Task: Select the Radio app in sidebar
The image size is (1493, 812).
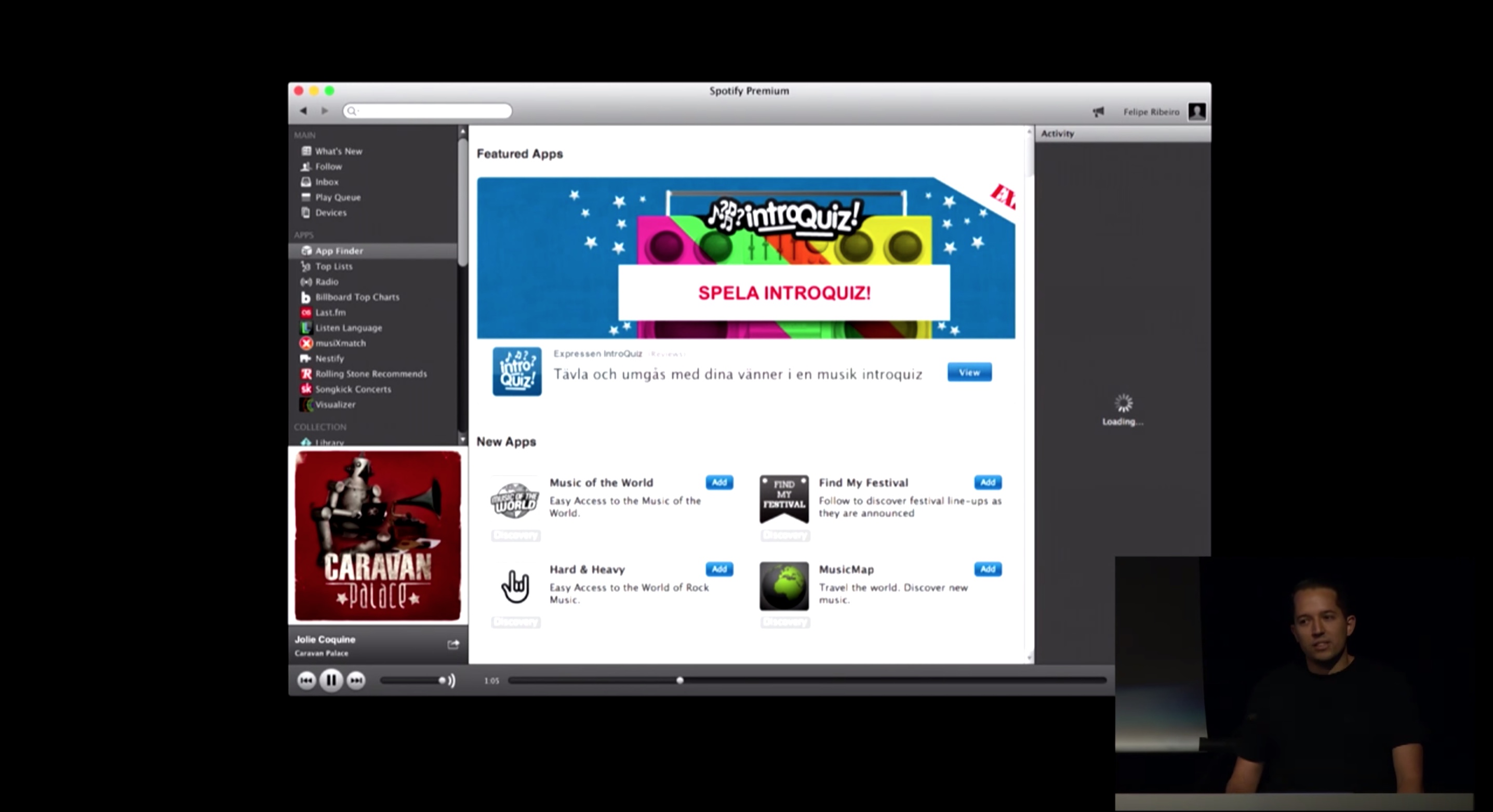Action: tap(326, 281)
